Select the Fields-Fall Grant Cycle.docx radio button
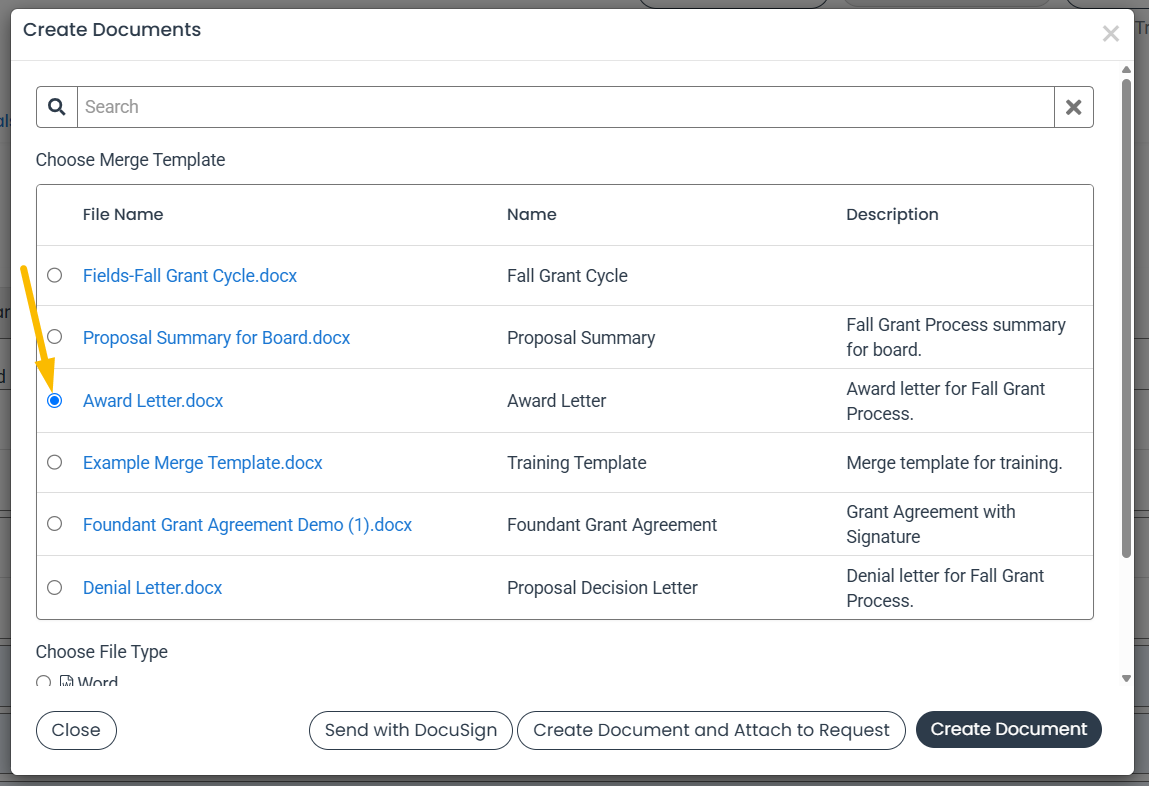 [55, 275]
